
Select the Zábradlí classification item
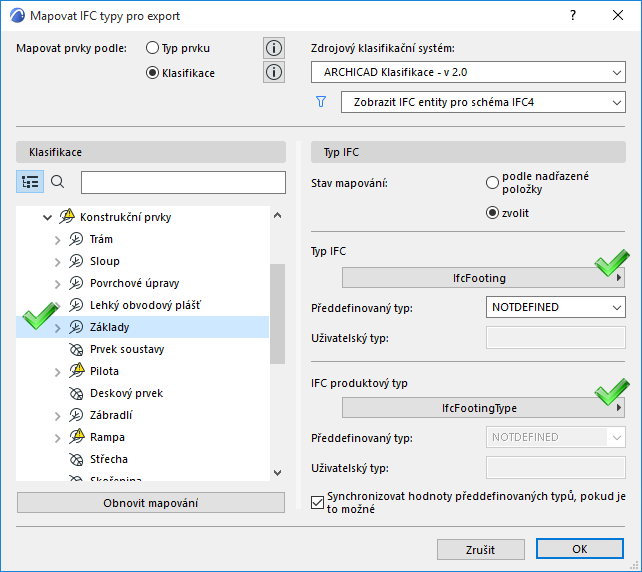click(111, 415)
